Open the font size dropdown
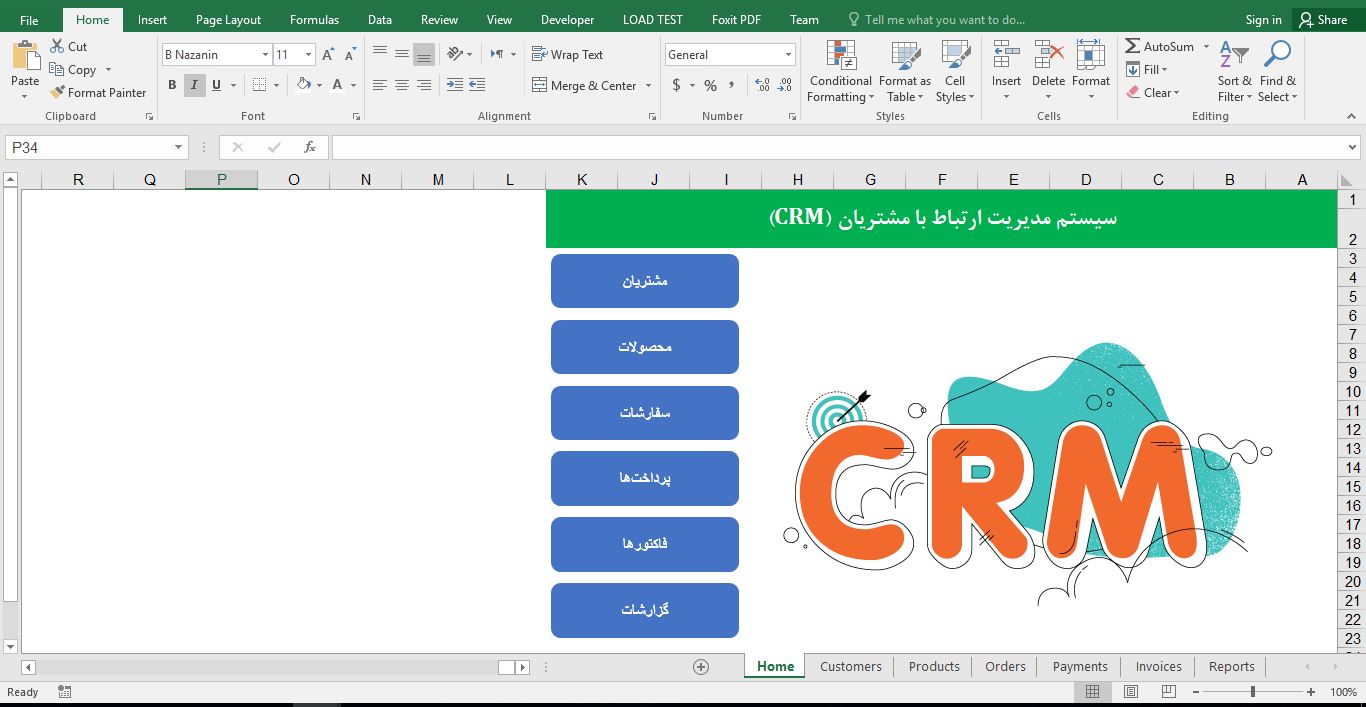 [308, 55]
